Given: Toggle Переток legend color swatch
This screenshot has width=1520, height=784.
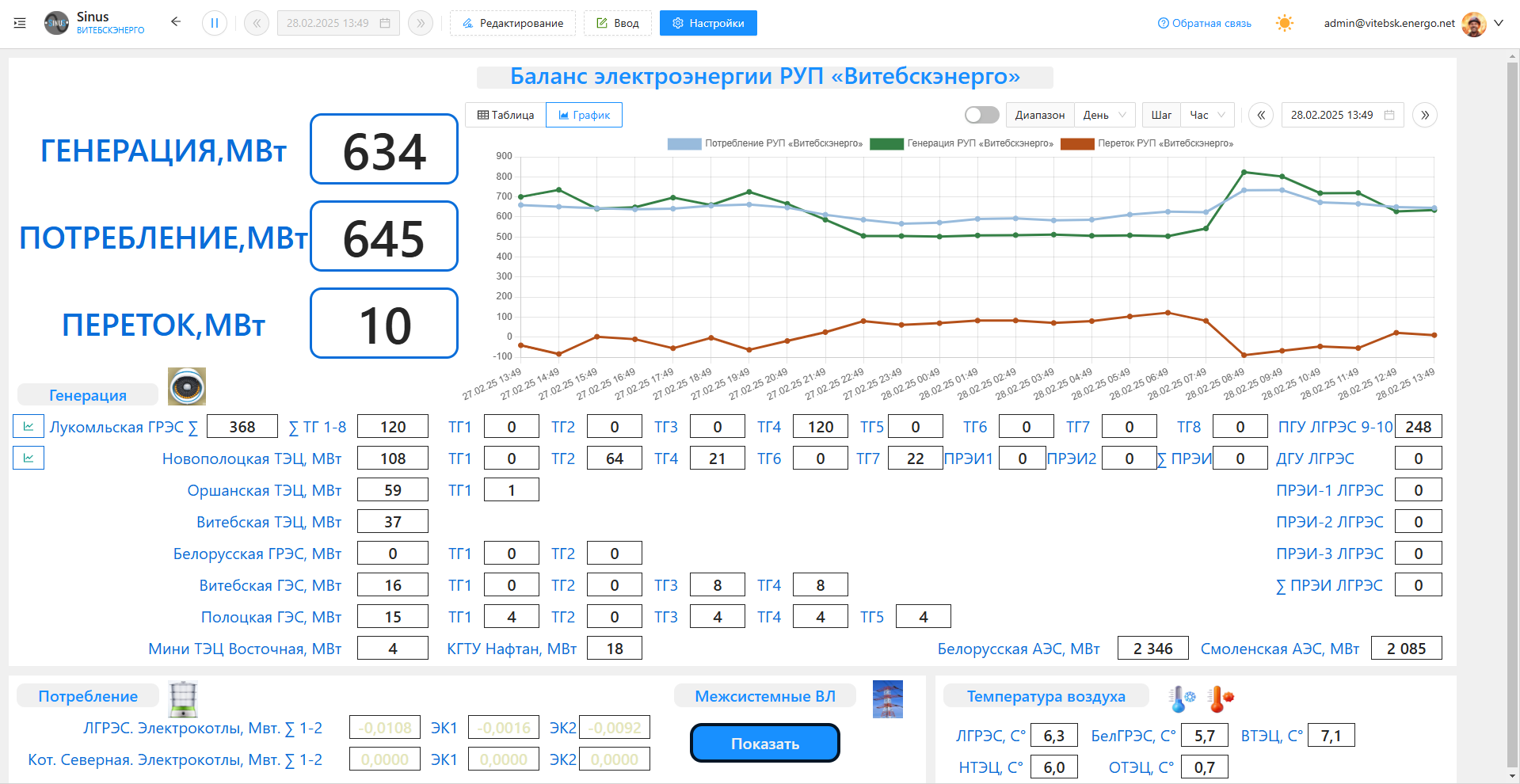Looking at the screenshot, I should point(1077,143).
